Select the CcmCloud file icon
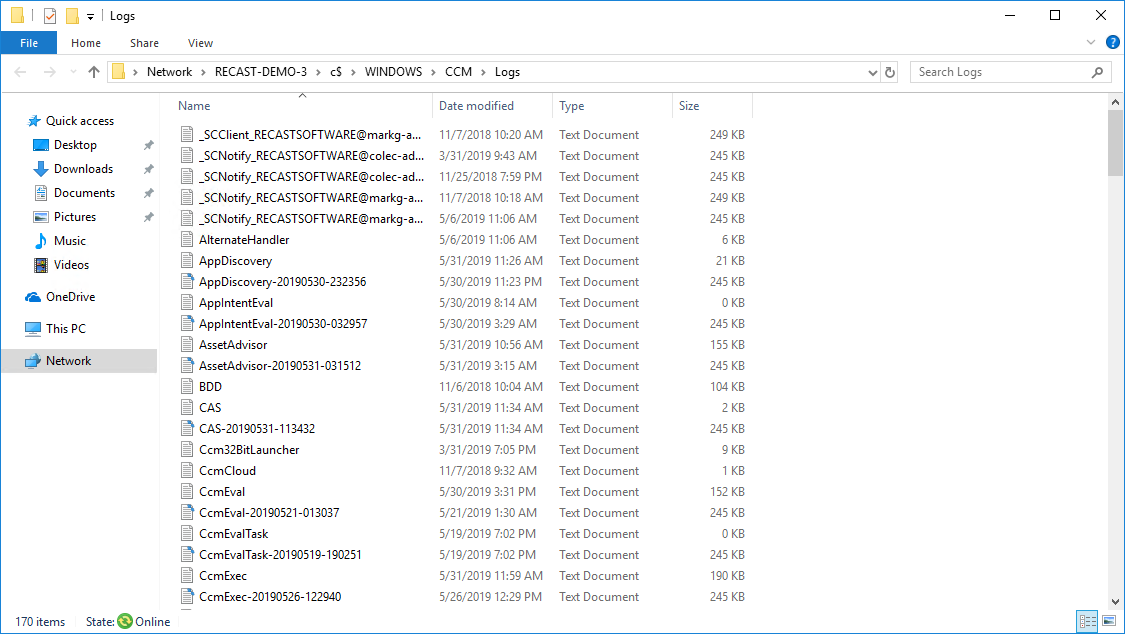Image resolution: width=1125 pixels, height=634 pixels. [187, 470]
